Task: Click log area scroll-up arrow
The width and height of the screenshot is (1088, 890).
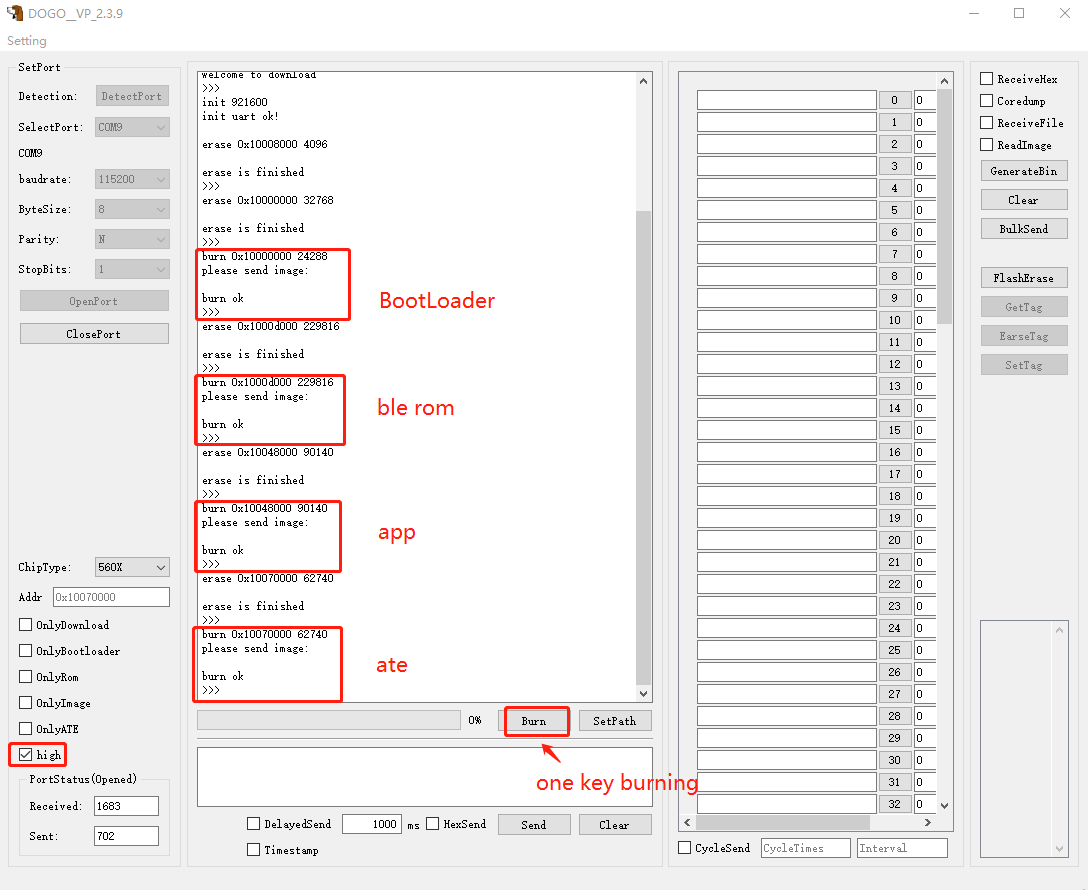Action: point(643,81)
